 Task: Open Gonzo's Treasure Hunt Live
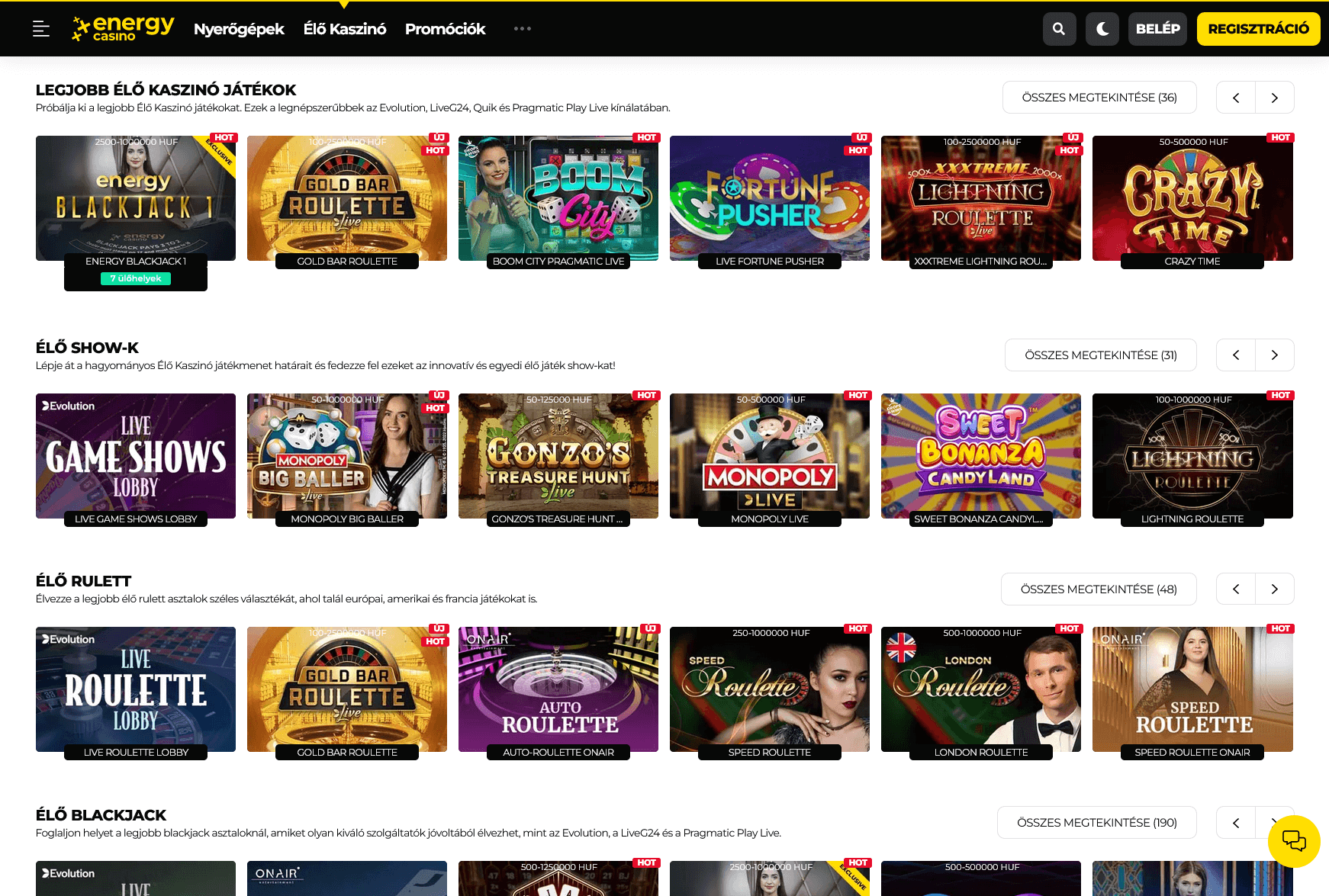click(558, 456)
